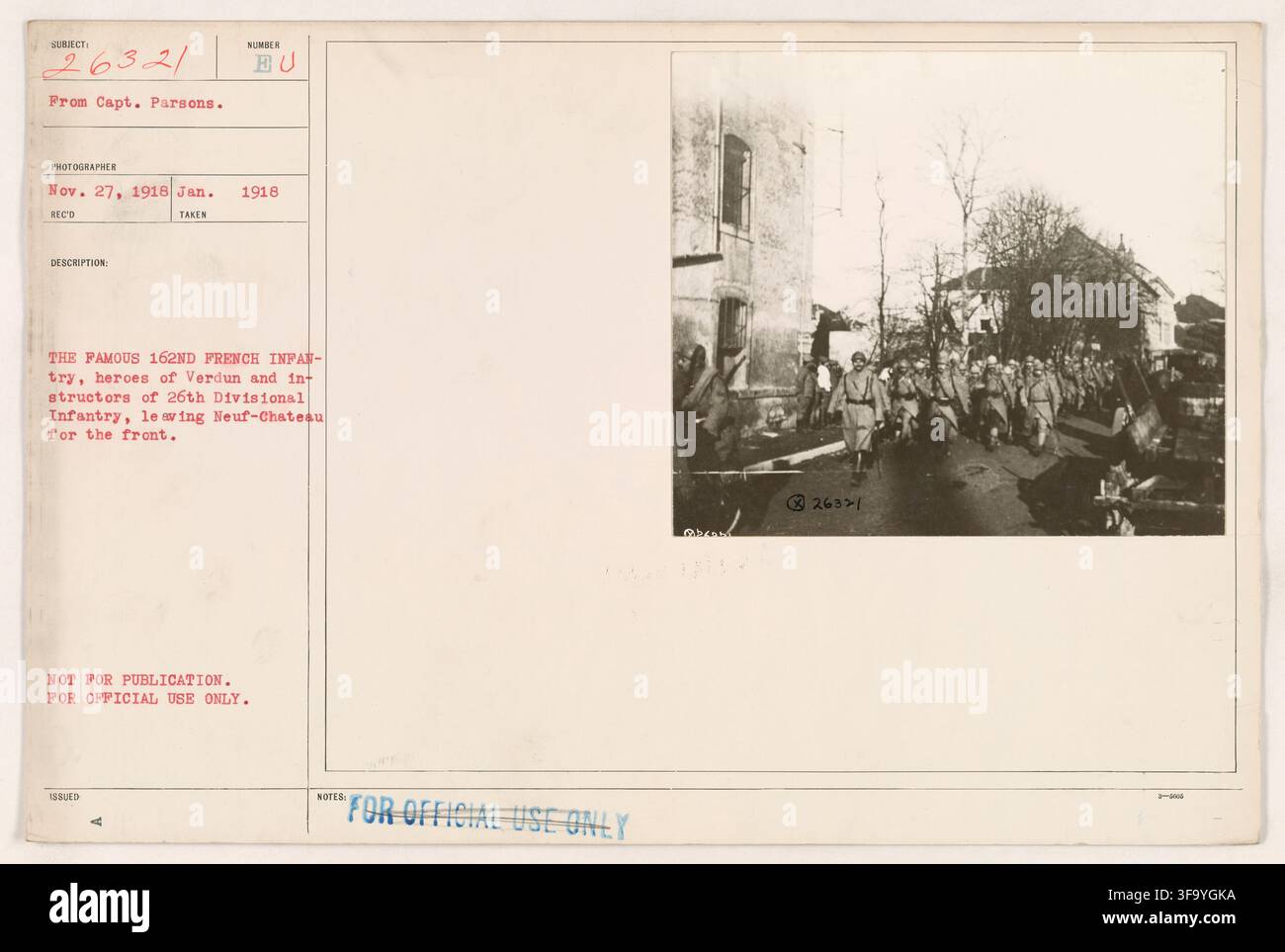Click the marching soldiers photograph

948,294
